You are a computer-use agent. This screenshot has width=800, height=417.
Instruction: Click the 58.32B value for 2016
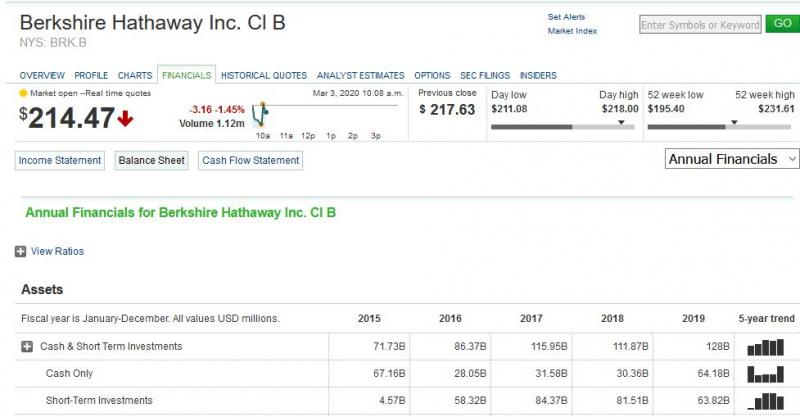pyautogui.click(x=470, y=401)
